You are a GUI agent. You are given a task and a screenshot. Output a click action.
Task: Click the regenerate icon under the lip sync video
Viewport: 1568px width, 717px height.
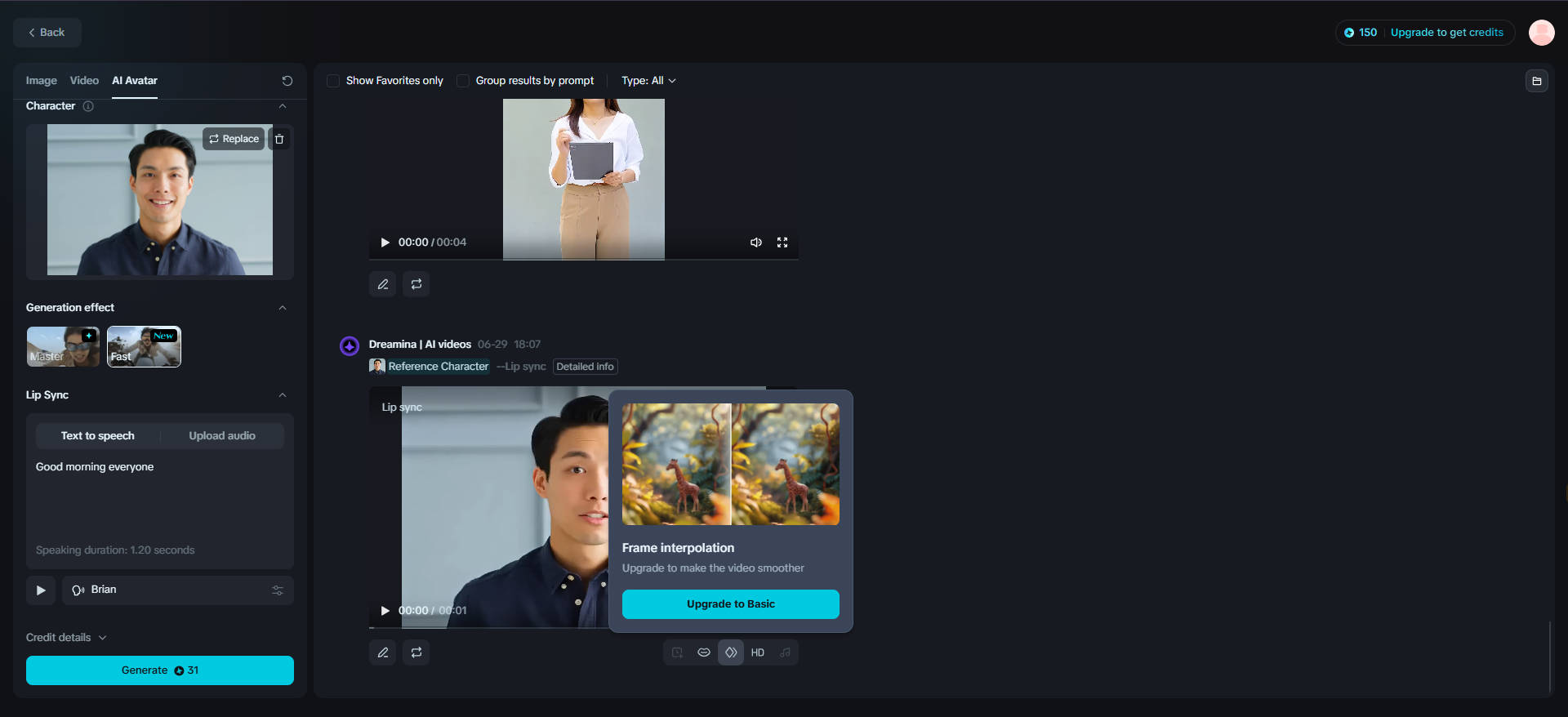coord(416,652)
